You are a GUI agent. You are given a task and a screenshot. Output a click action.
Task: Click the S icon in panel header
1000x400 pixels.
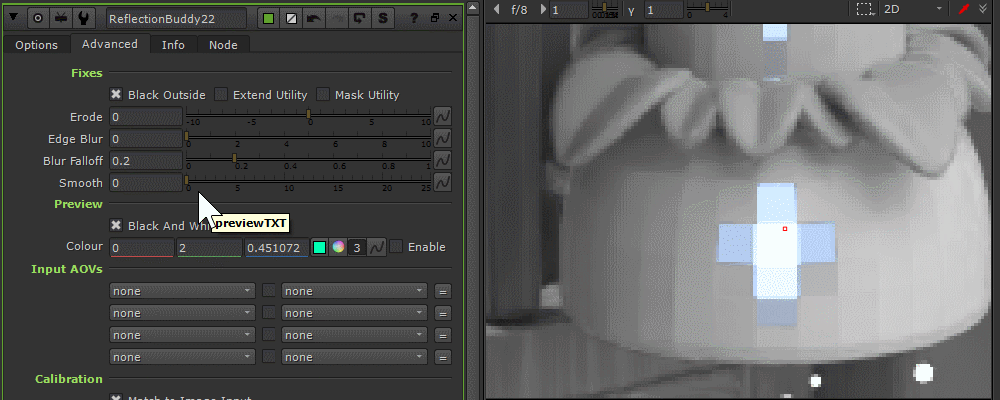click(382, 19)
